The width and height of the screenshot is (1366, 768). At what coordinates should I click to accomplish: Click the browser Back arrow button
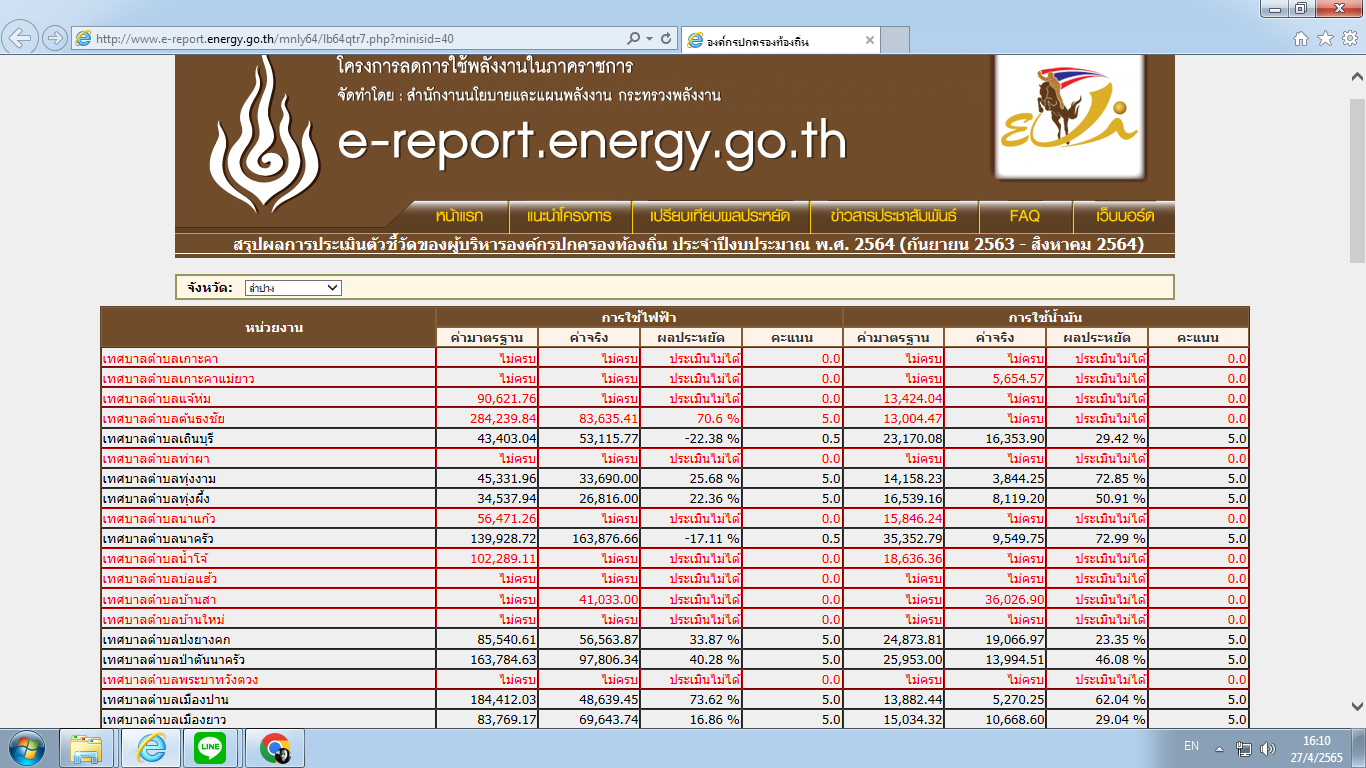tap(22, 39)
